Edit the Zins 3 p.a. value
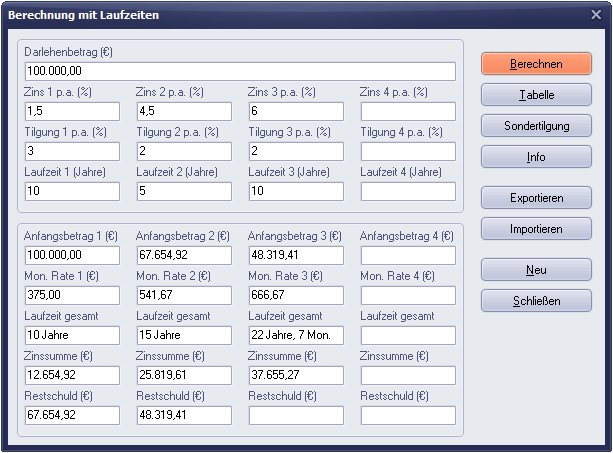The height and width of the screenshot is (453, 613). pyautogui.click(x=296, y=111)
